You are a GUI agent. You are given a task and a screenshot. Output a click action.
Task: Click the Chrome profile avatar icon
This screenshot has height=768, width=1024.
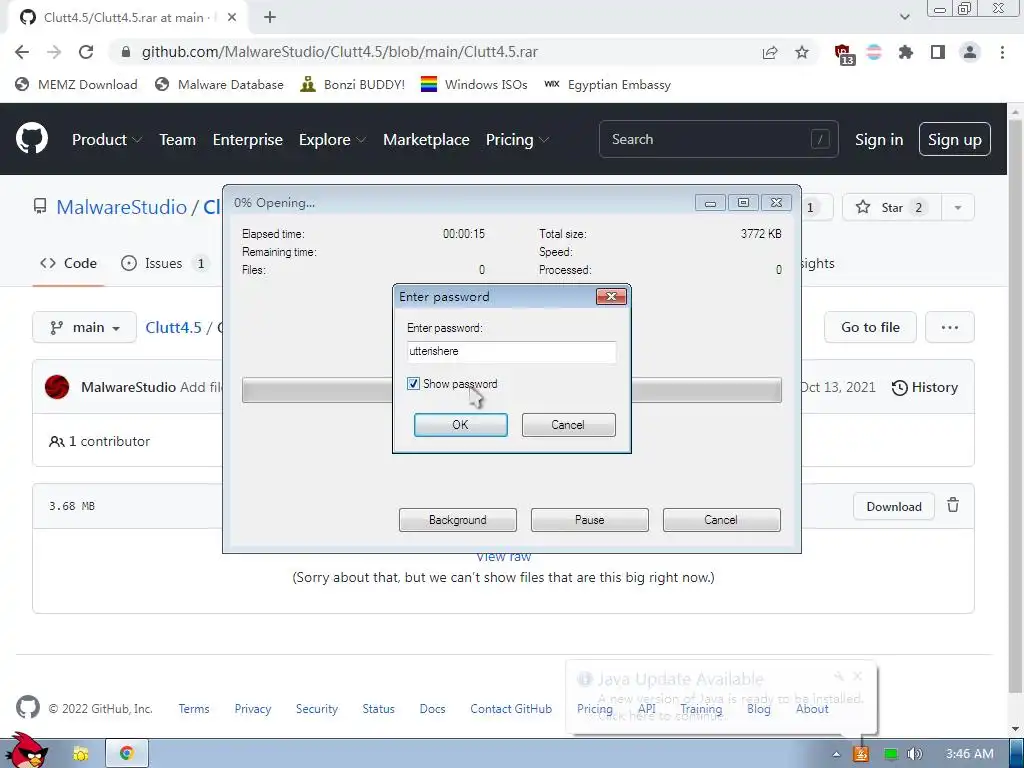tap(970, 52)
